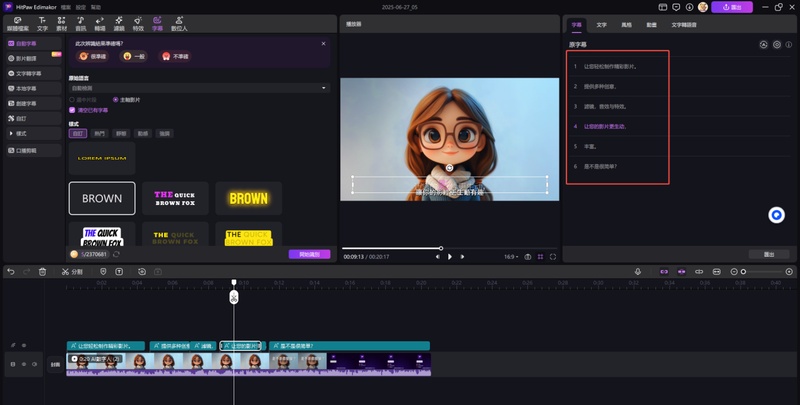800x405 pixels.
Task: Click the 分割 split scissors tool
Action: [x=72, y=272]
